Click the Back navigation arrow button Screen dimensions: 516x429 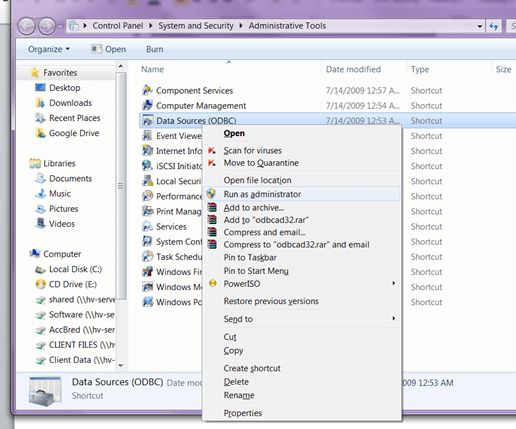click(x=27, y=26)
